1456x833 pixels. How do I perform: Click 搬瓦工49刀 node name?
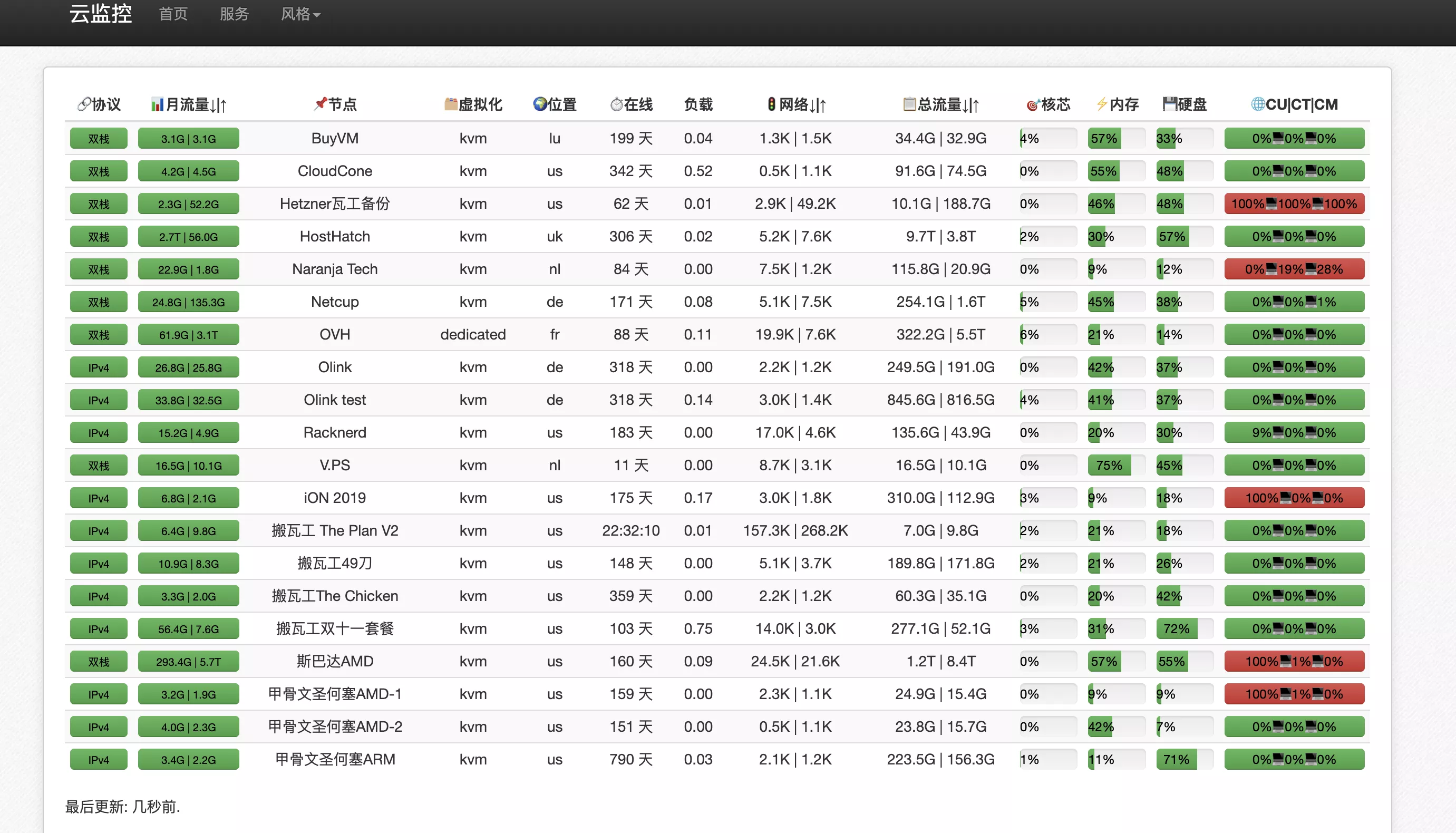tap(335, 564)
